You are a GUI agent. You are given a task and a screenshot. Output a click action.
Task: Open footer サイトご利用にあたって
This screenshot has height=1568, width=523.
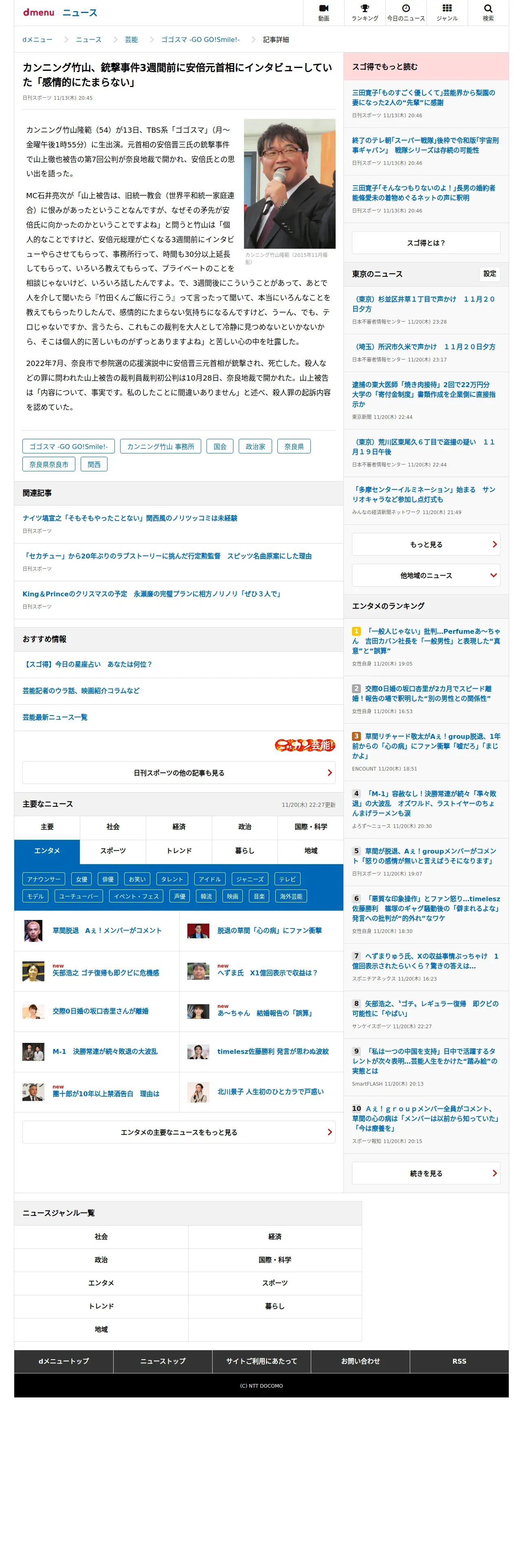pos(261,1361)
